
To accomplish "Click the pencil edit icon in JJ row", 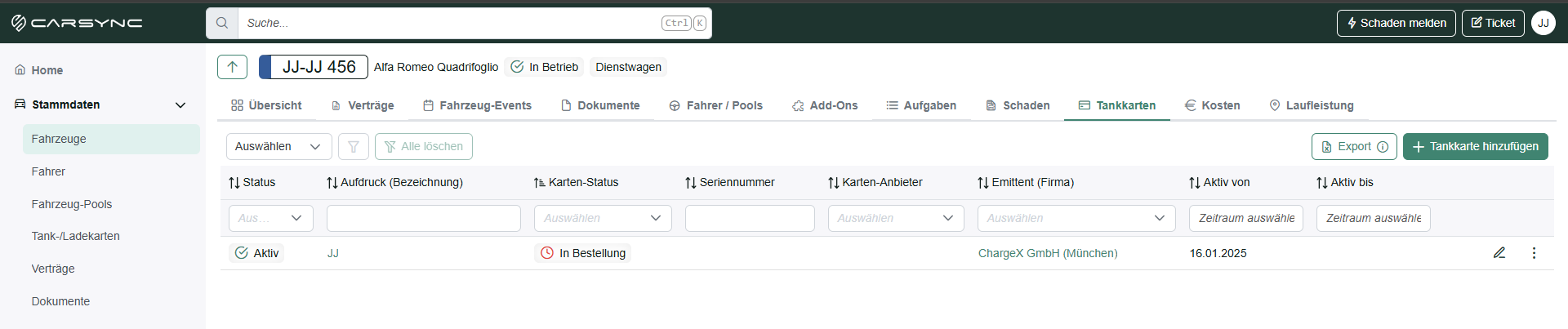I will click(x=1499, y=253).
